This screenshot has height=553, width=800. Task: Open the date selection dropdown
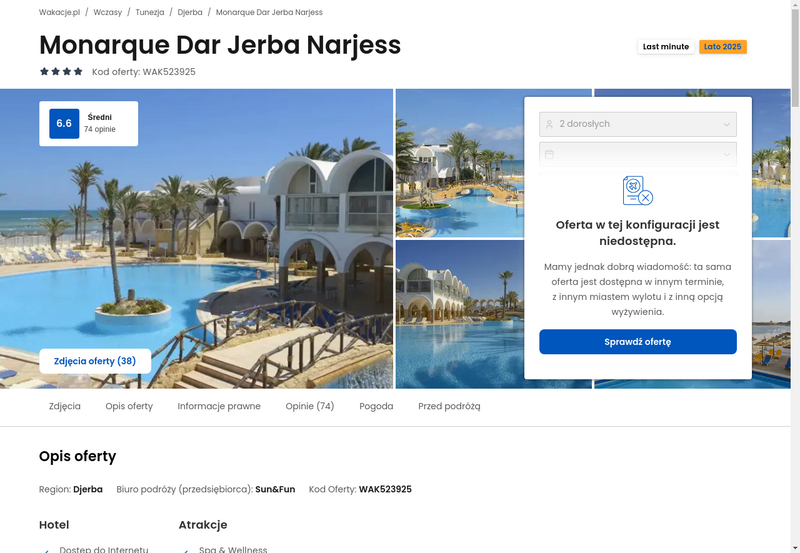point(638,154)
